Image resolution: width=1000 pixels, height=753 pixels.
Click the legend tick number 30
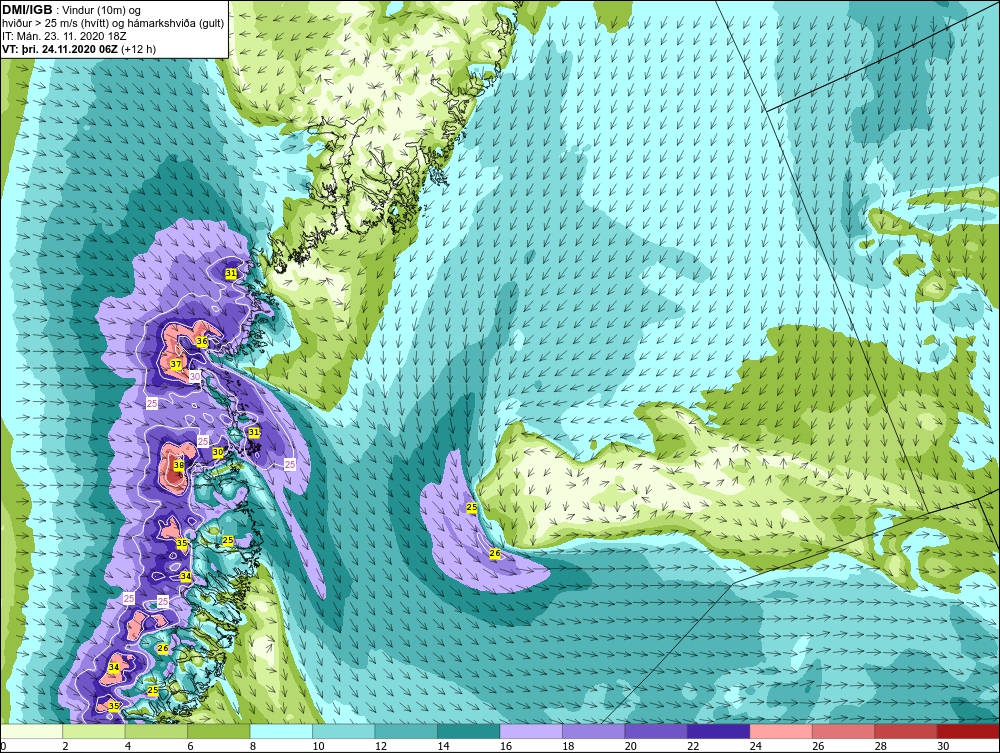coord(943,746)
